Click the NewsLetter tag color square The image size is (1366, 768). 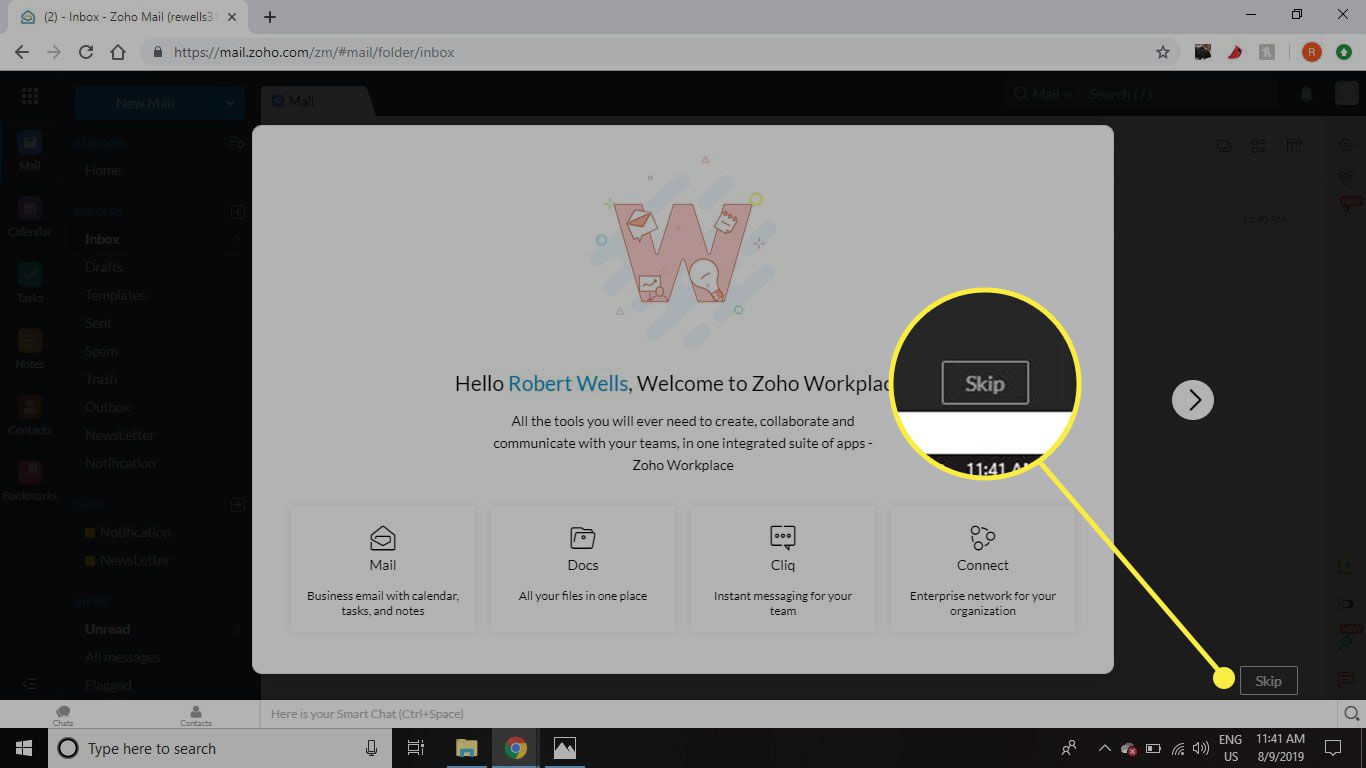click(x=88, y=560)
